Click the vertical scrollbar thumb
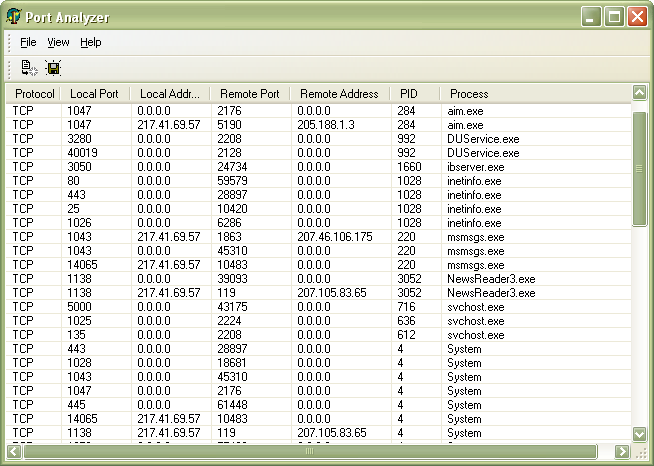The height and width of the screenshot is (466, 654). point(639,169)
